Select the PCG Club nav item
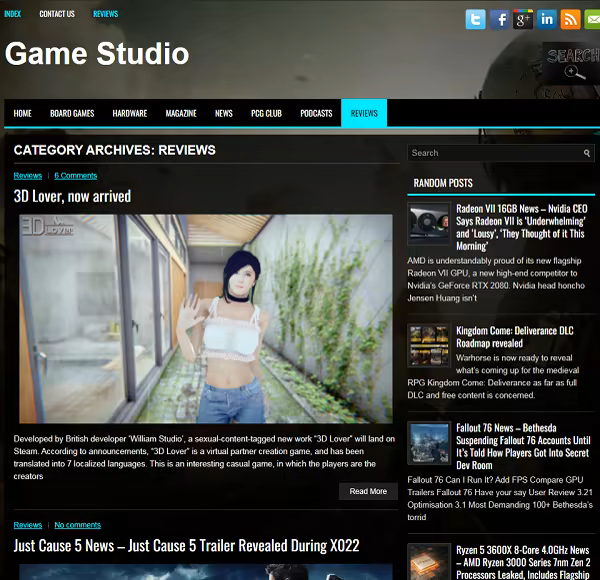The image size is (600, 580). (267, 114)
